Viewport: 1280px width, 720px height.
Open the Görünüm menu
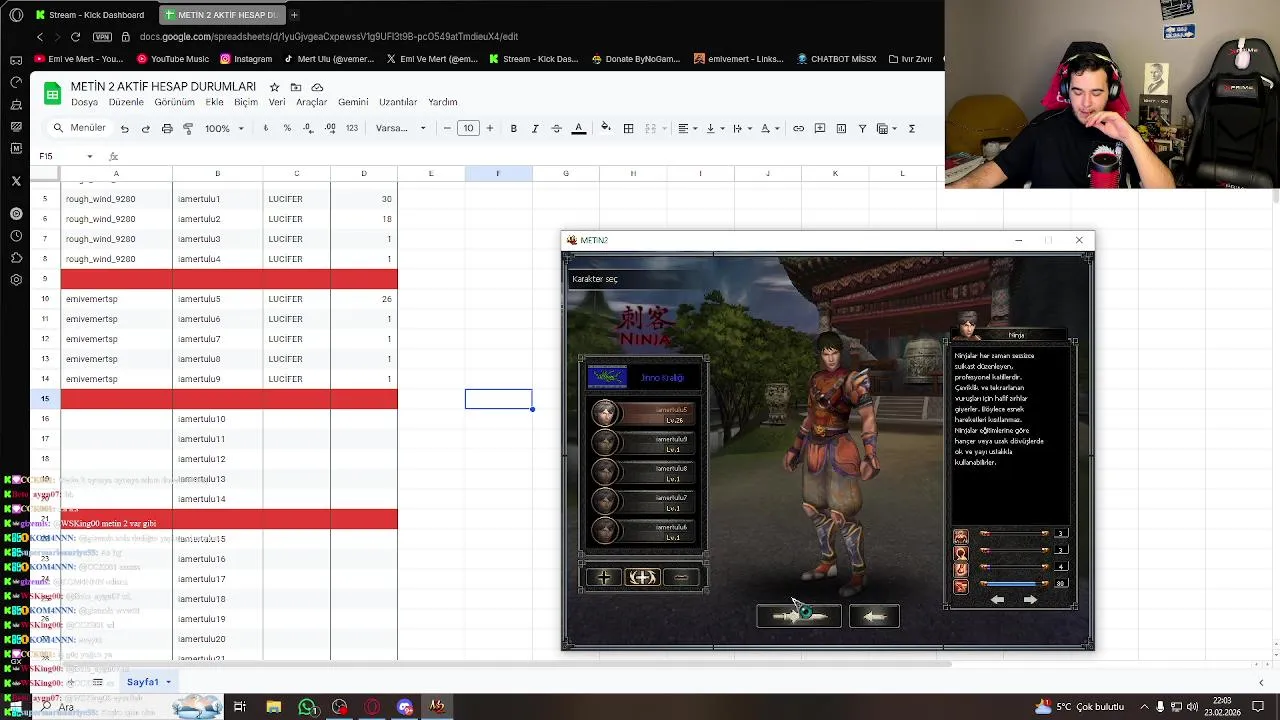point(174,102)
